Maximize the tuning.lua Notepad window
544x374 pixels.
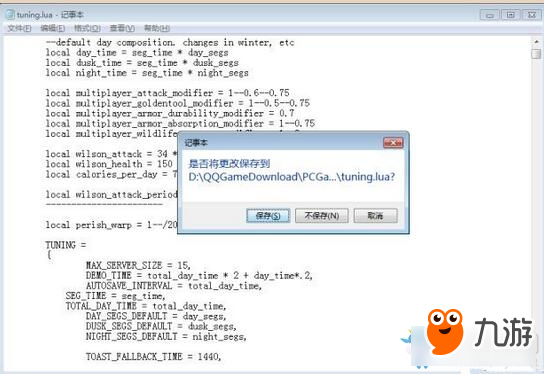[x=510, y=15]
